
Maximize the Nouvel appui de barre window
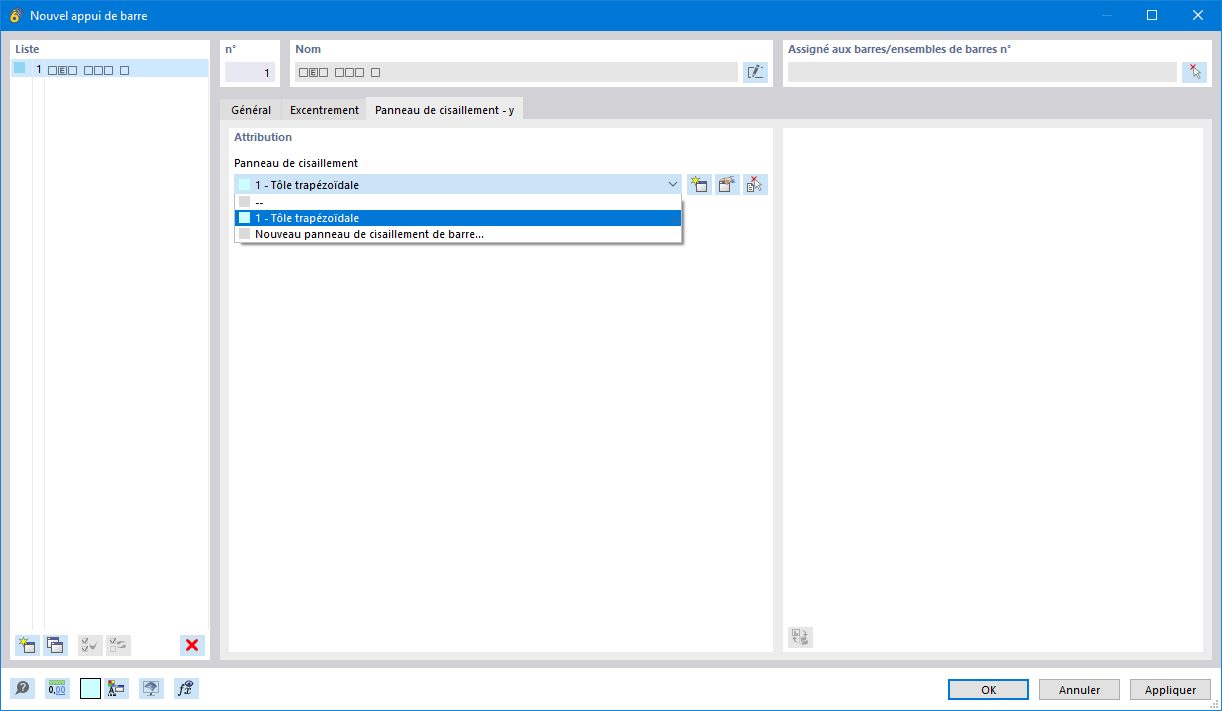pyautogui.click(x=1152, y=15)
